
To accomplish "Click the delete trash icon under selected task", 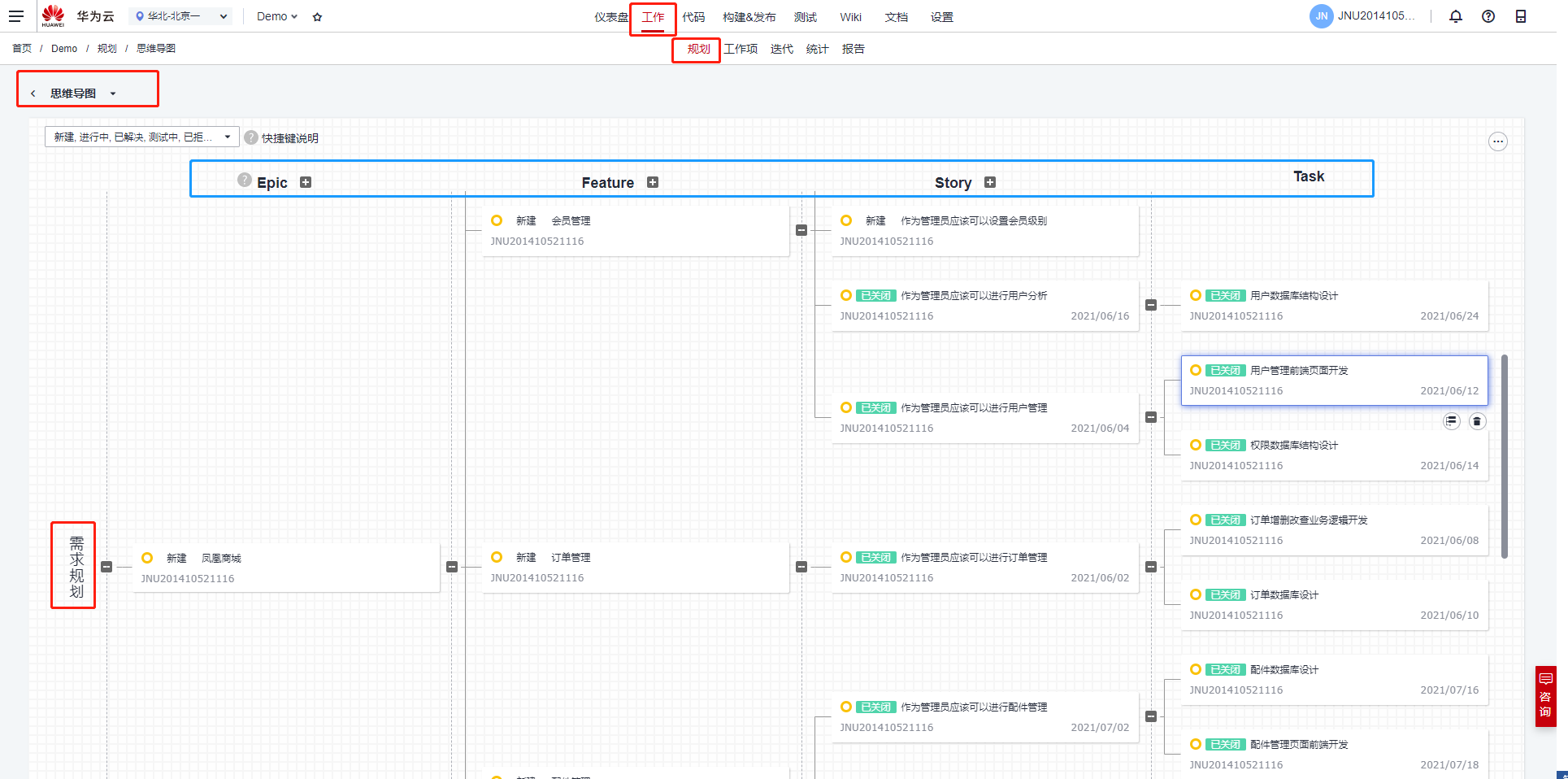I will click(1478, 421).
